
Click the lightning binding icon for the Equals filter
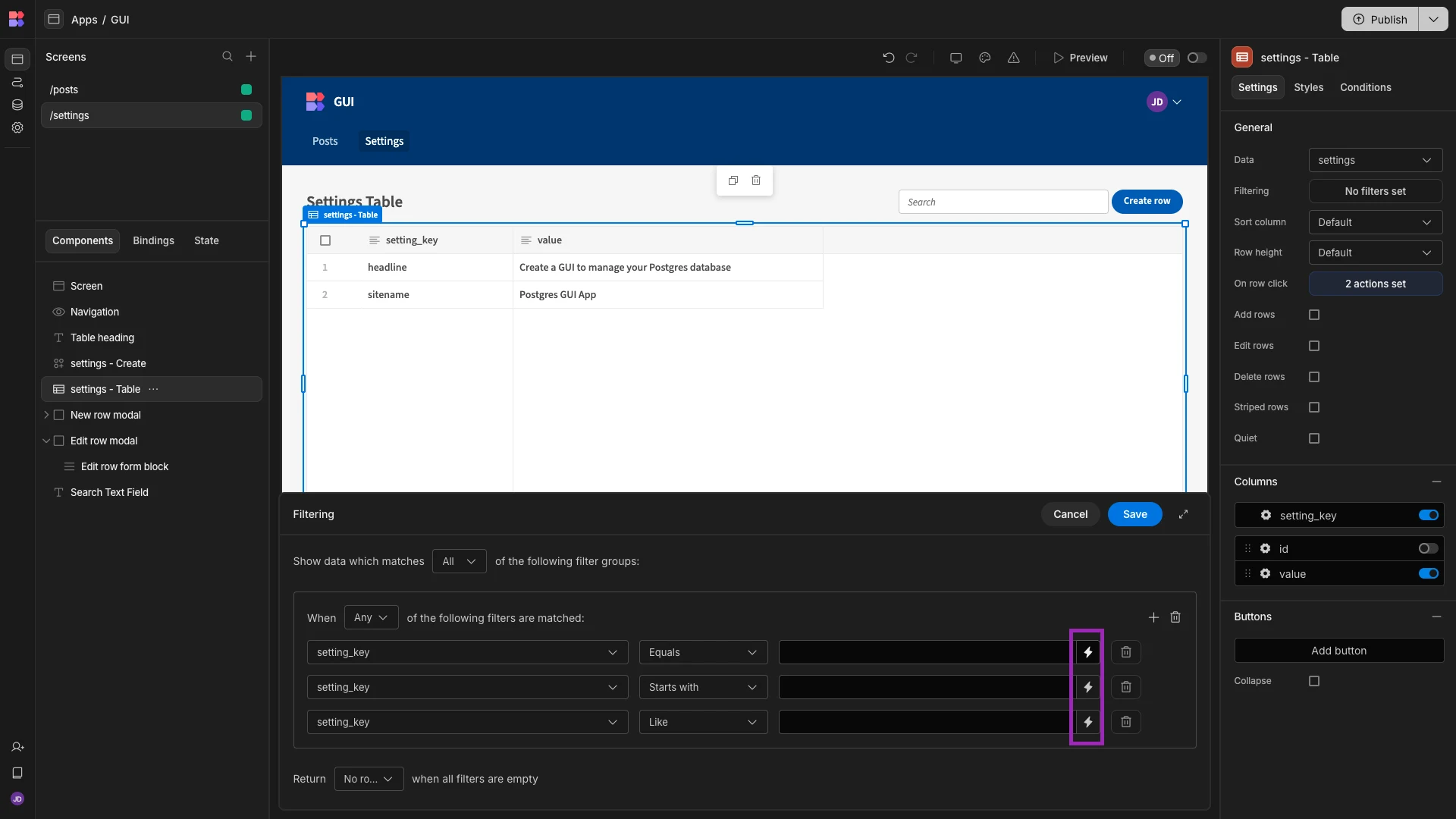point(1087,652)
